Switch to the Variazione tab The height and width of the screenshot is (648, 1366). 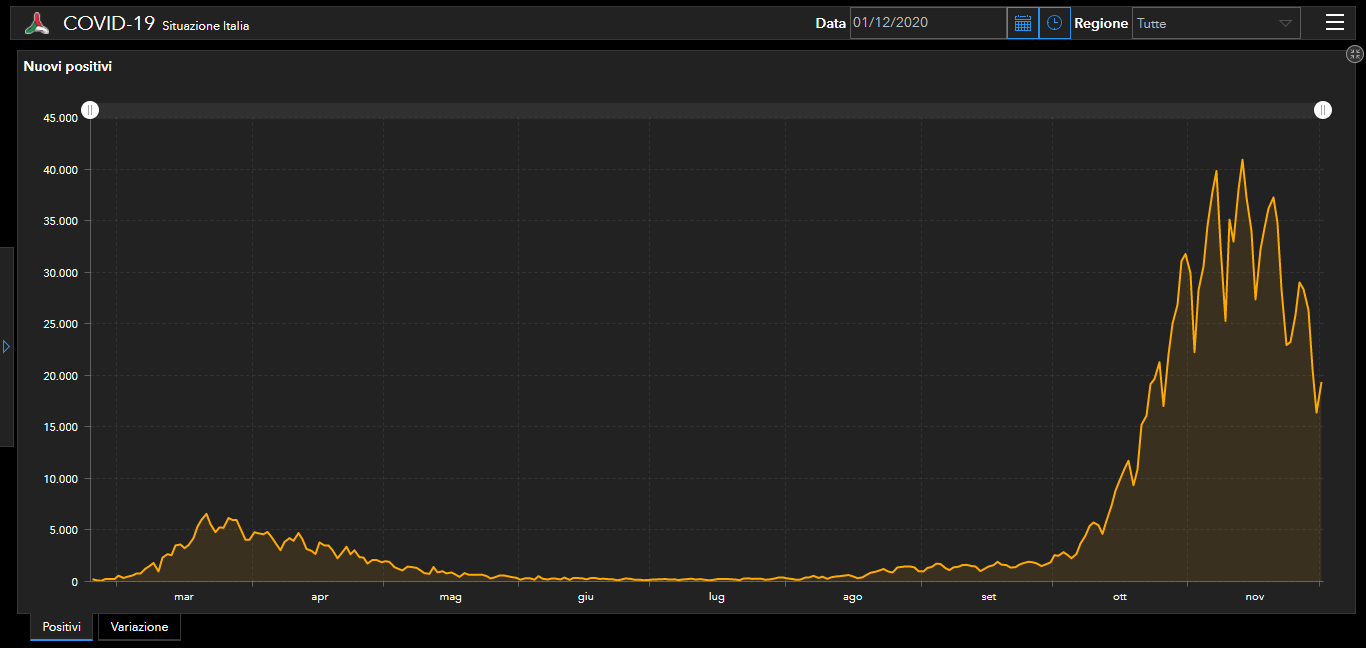tap(139, 627)
